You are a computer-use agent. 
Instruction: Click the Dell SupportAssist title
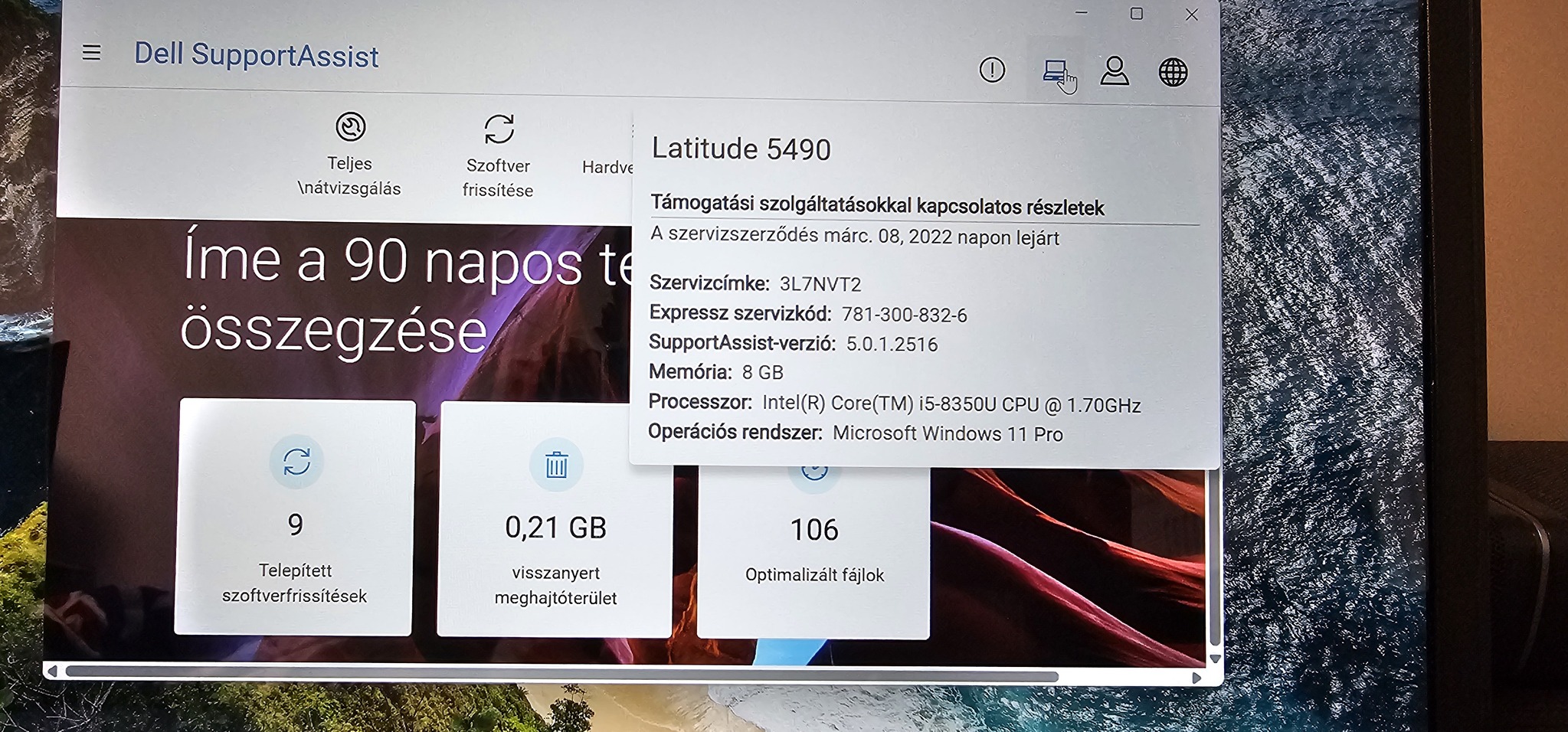point(257,55)
